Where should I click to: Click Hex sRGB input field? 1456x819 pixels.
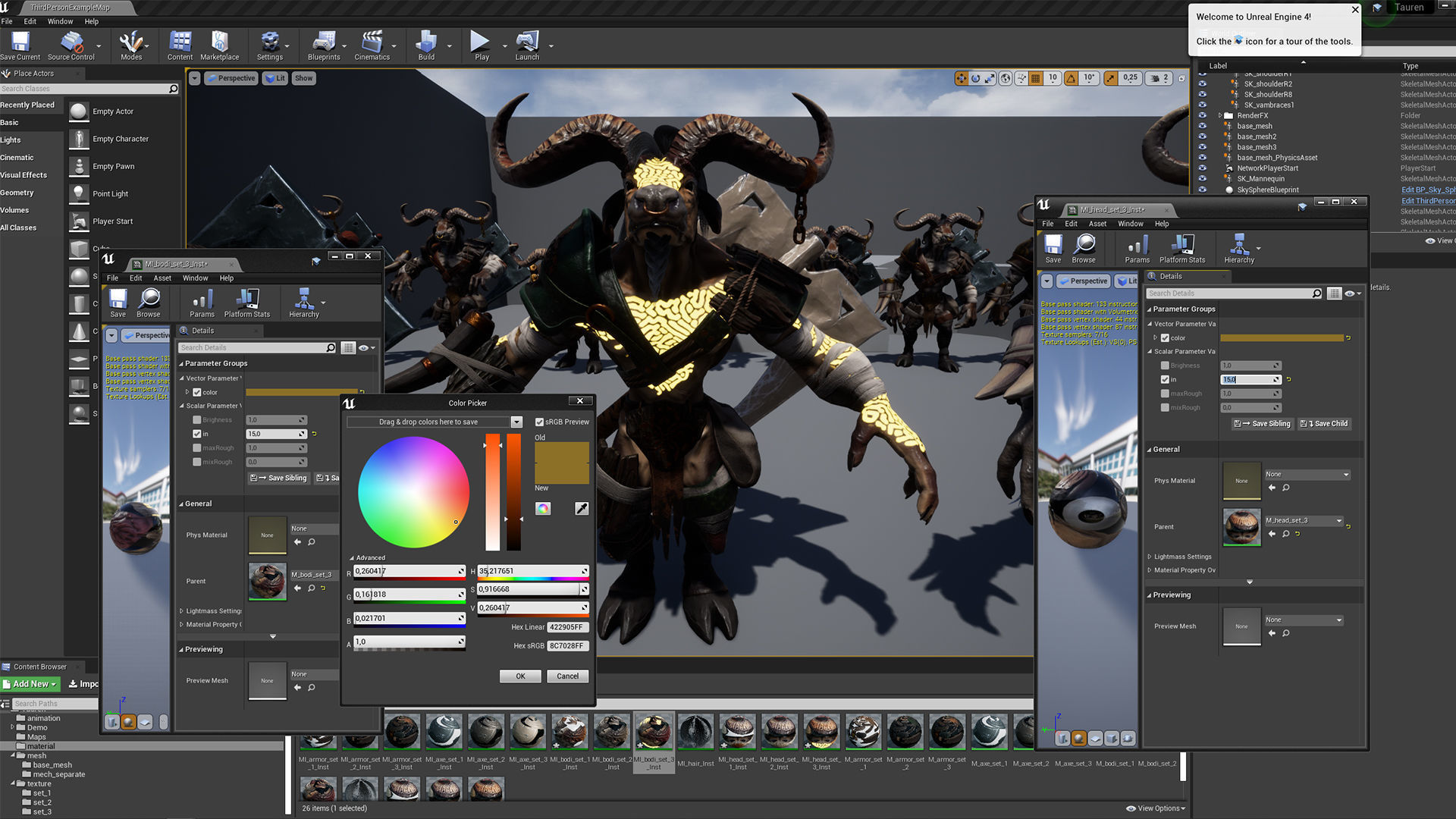coord(567,646)
